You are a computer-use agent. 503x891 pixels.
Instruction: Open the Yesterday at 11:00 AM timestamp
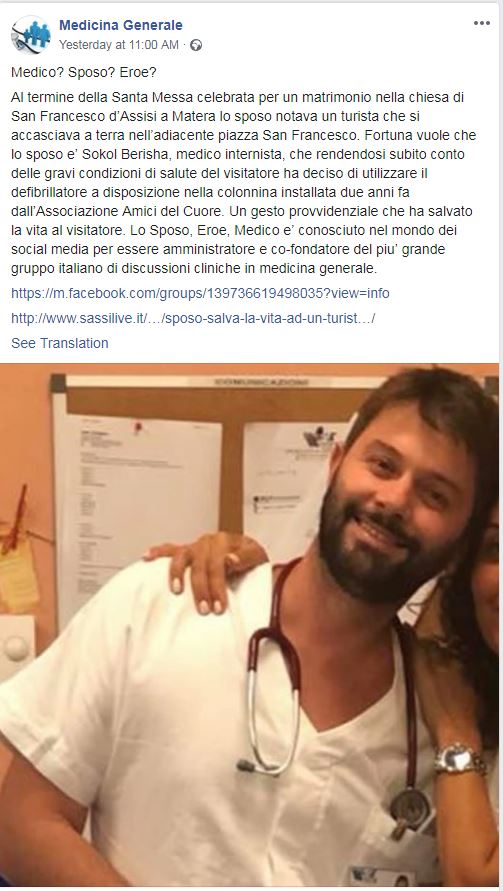119,45
